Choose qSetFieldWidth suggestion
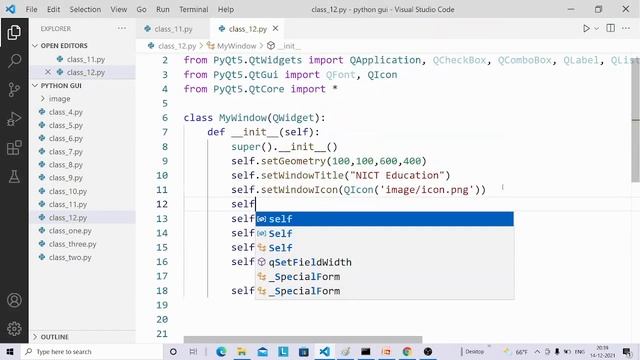Image resolution: width=640 pixels, height=360 pixels. coord(384,262)
